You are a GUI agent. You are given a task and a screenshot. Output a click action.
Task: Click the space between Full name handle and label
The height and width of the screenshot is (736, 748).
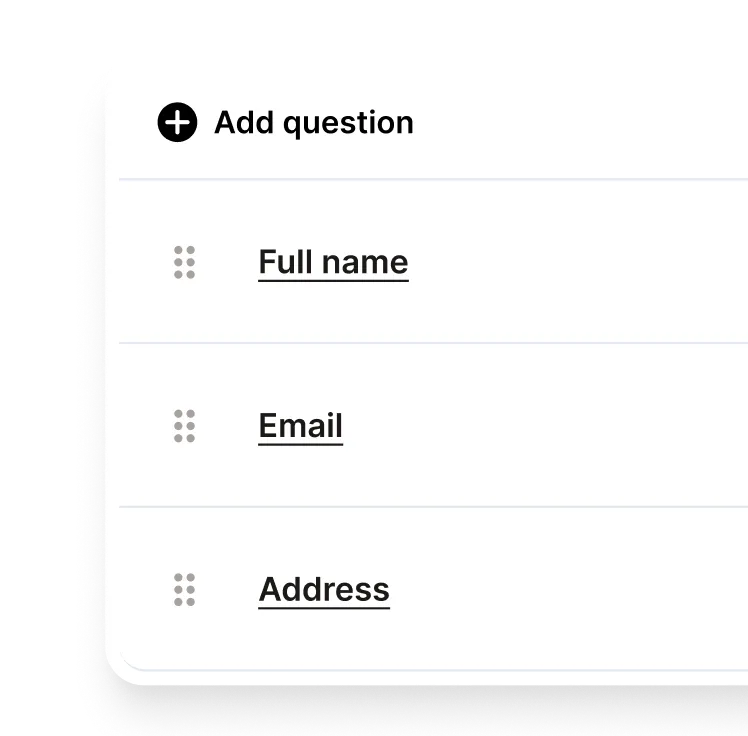click(227, 262)
